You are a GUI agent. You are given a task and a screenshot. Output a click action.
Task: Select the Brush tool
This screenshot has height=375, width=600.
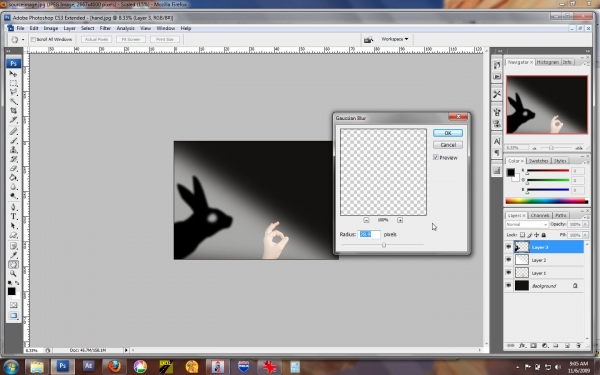coord(13,140)
